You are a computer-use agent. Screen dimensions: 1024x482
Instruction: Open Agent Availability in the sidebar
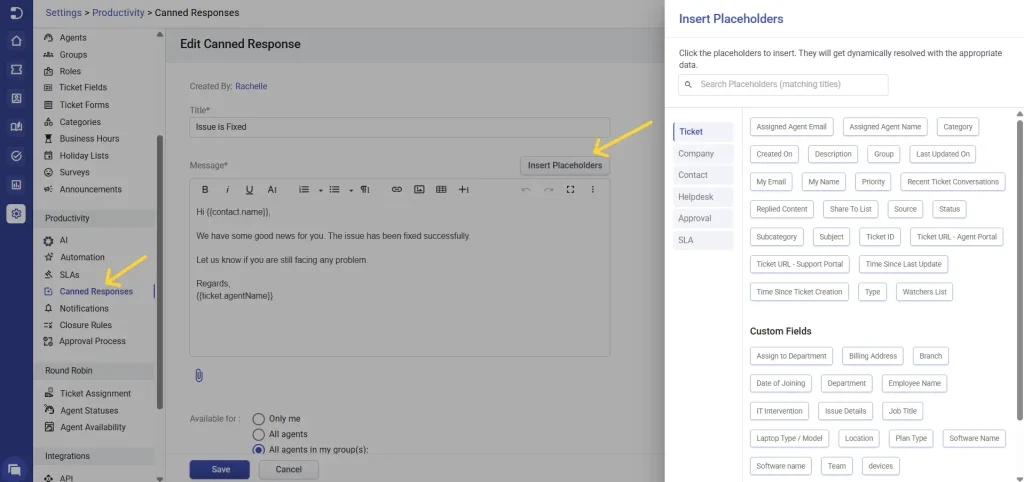click(x=93, y=427)
